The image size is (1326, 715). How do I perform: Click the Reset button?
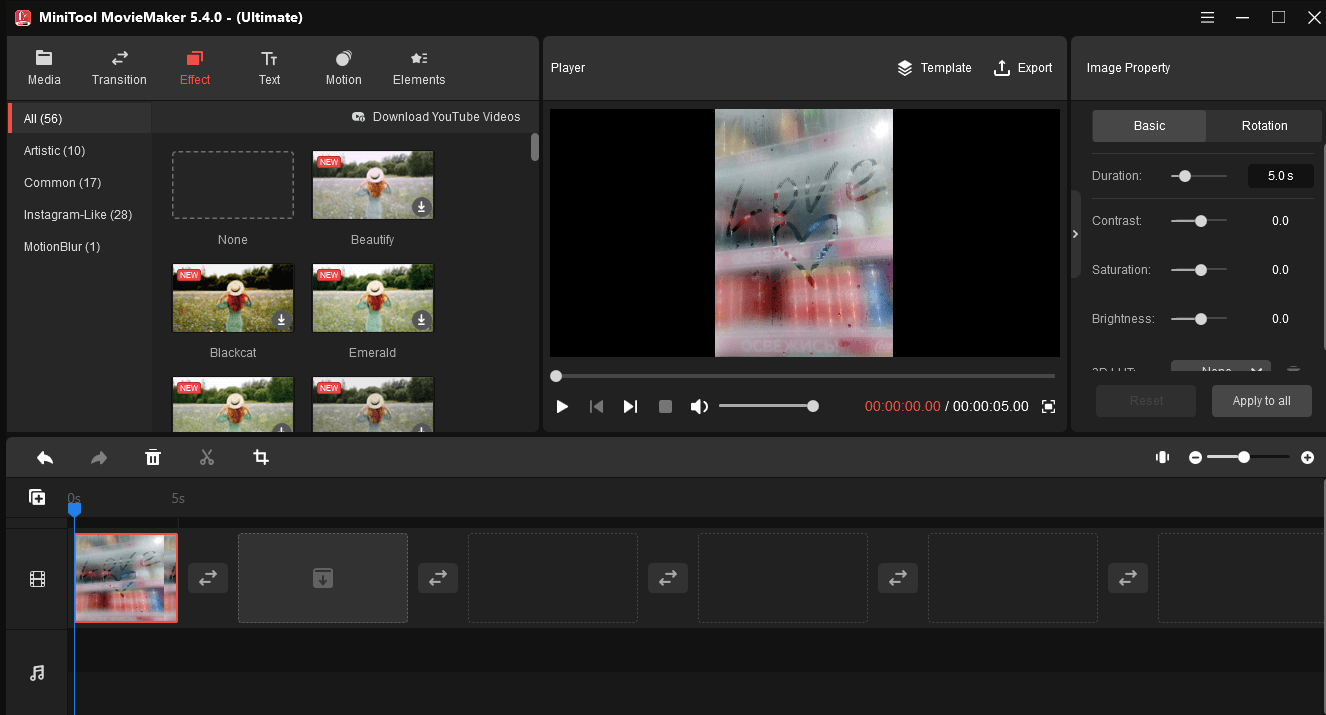(1146, 401)
